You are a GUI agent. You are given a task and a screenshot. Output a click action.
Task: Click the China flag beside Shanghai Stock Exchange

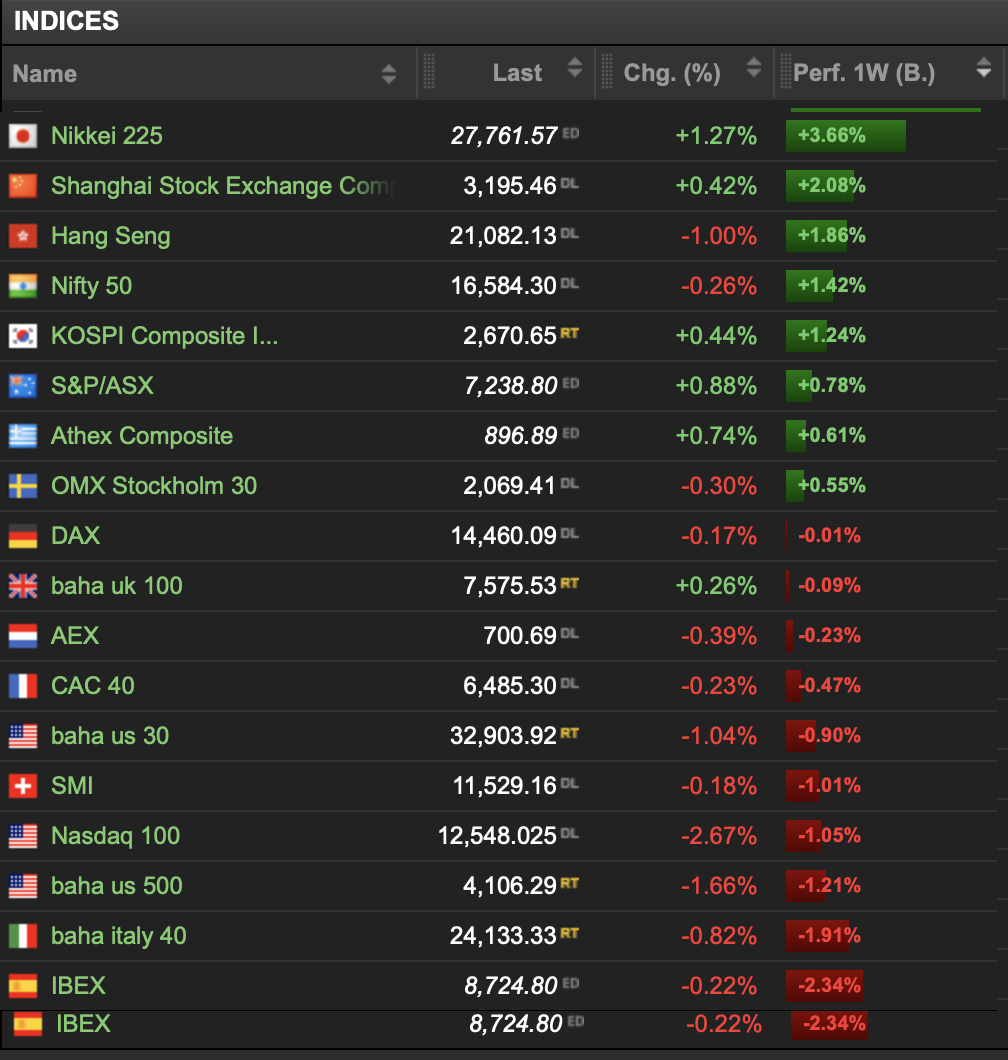[x=23, y=186]
